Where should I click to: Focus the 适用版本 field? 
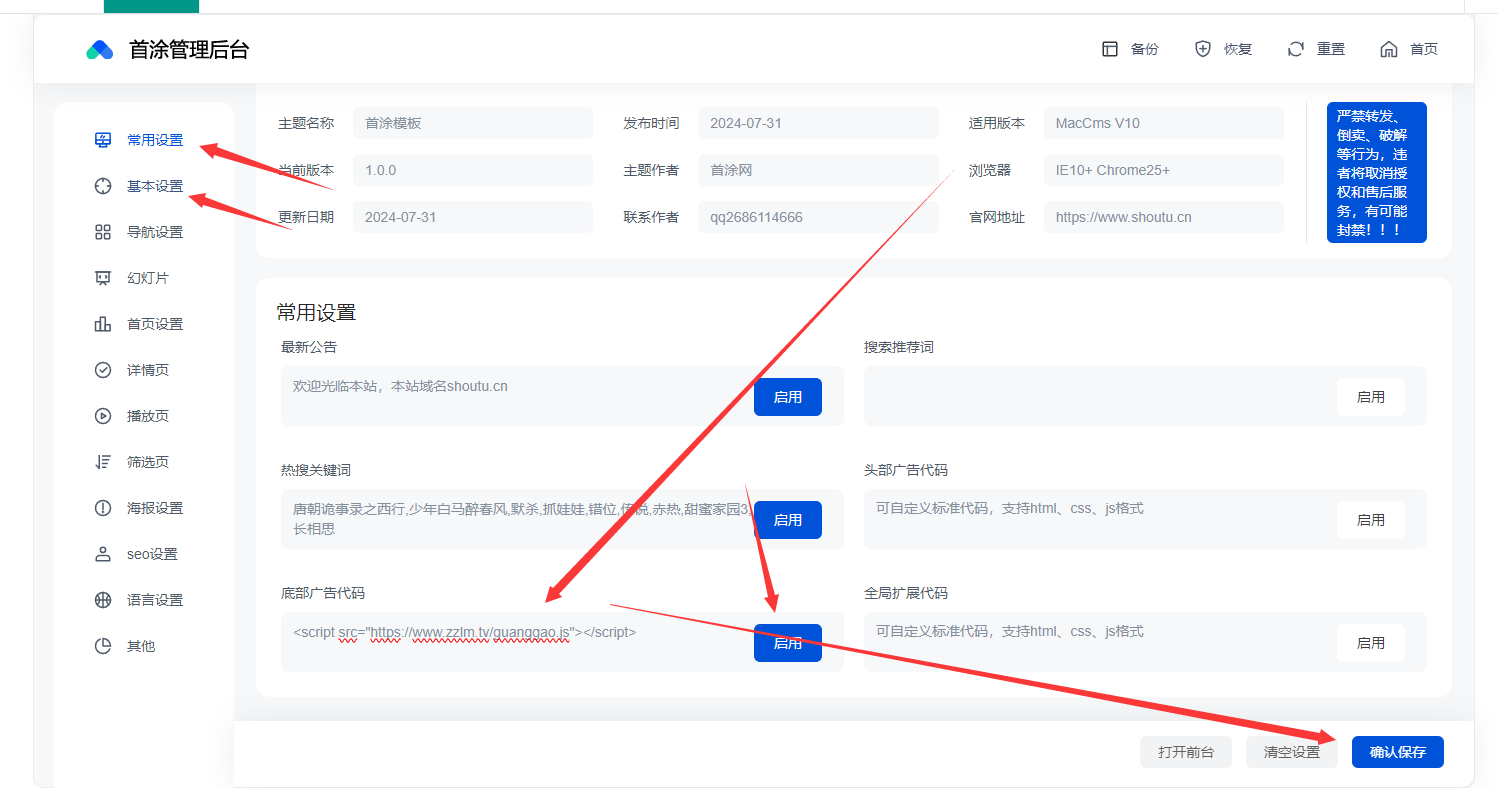1164,123
